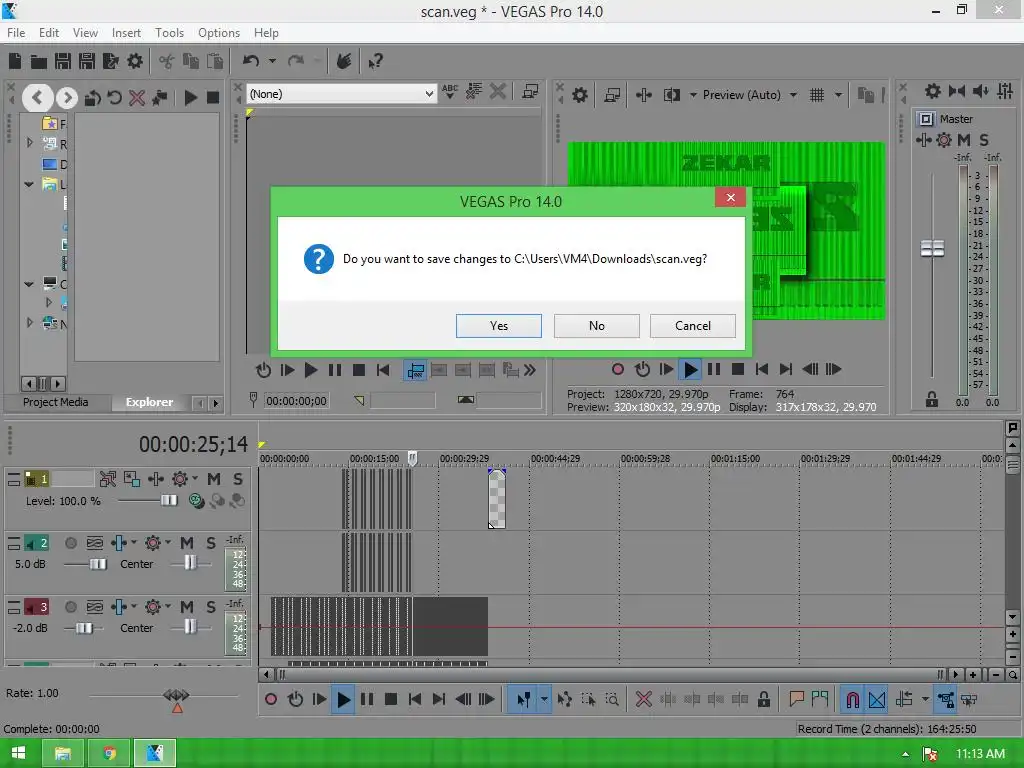The height and width of the screenshot is (768, 1024).
Task: Open Track Motion on video track 1
Action: 132,479
